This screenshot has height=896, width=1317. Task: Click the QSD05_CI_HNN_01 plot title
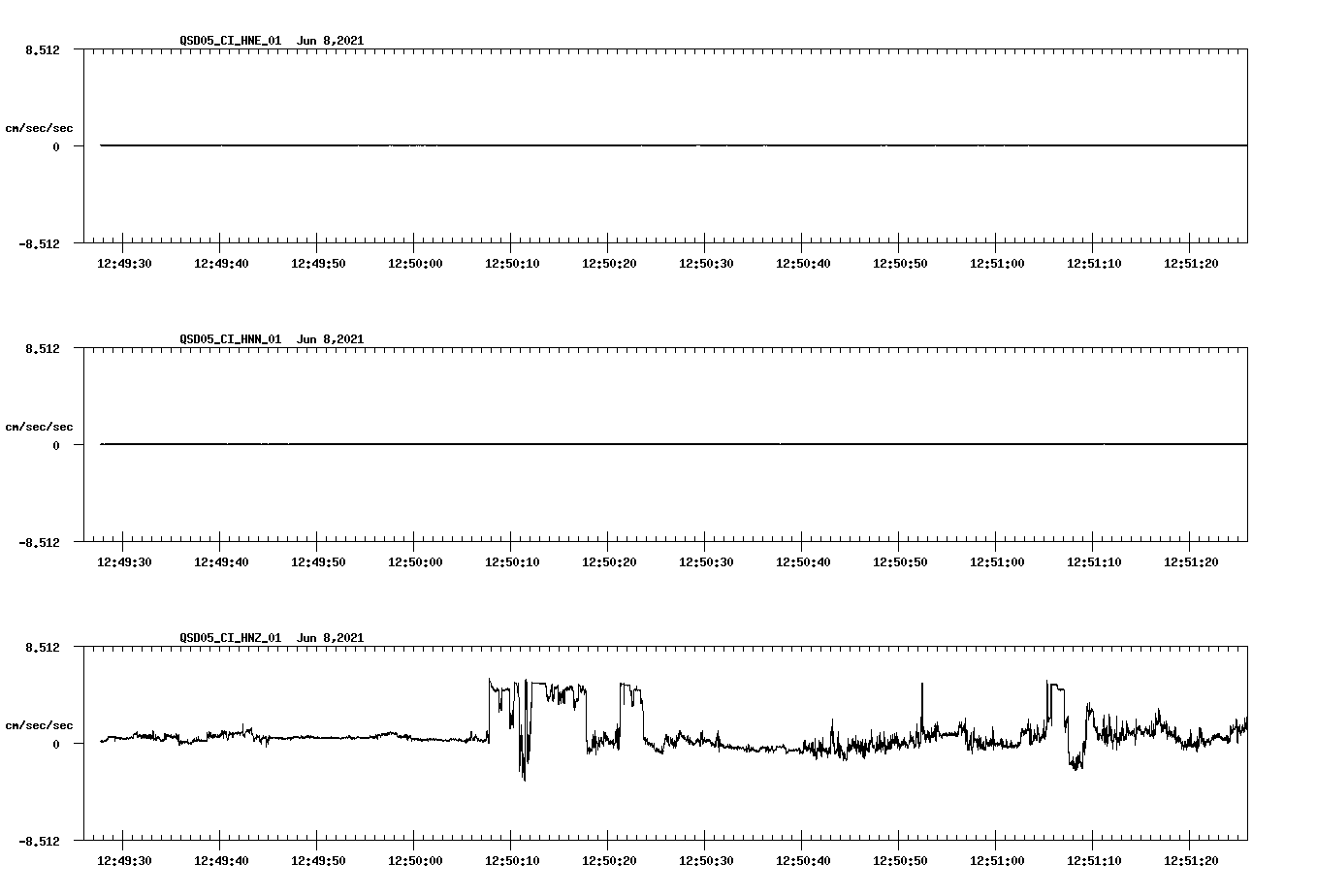[x=272, y=338]
